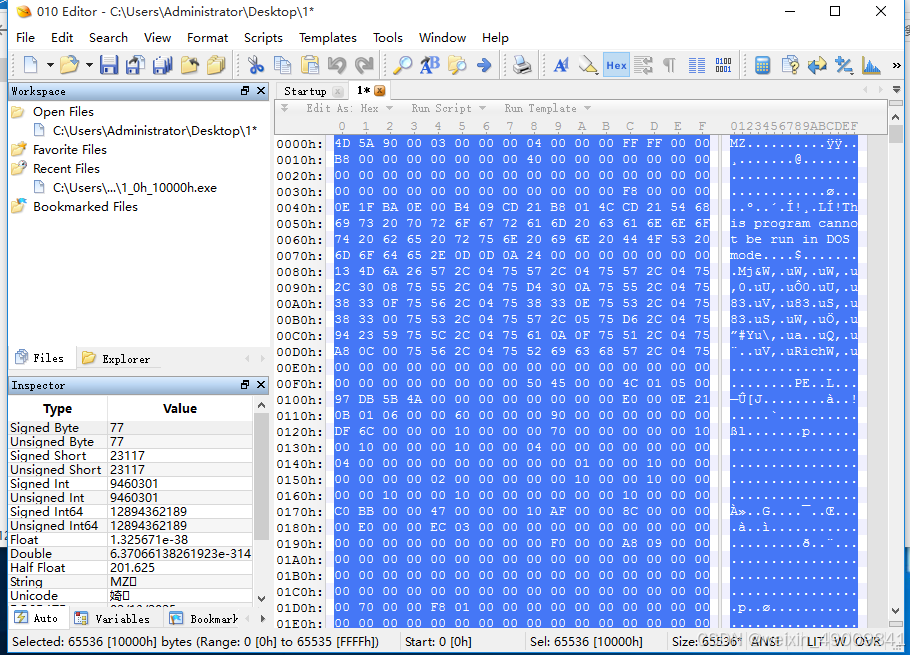Click the Undo arrow icon

coord(337,65)
